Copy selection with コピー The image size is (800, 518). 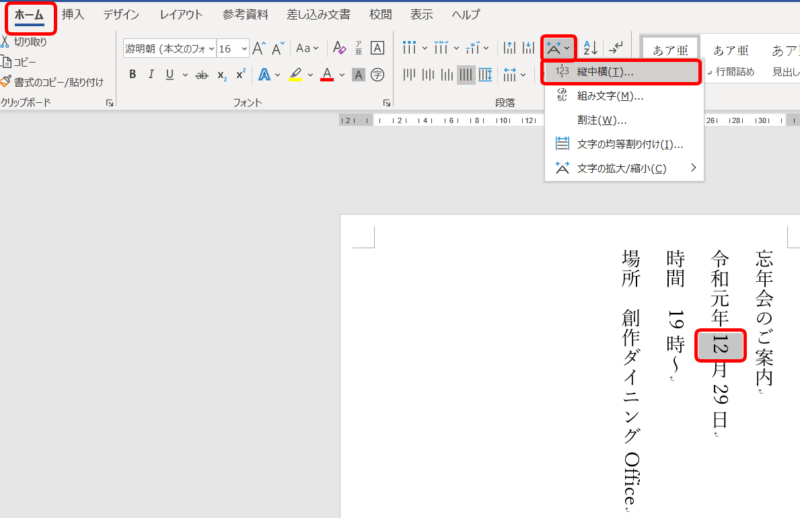click(x=18, y=62)
